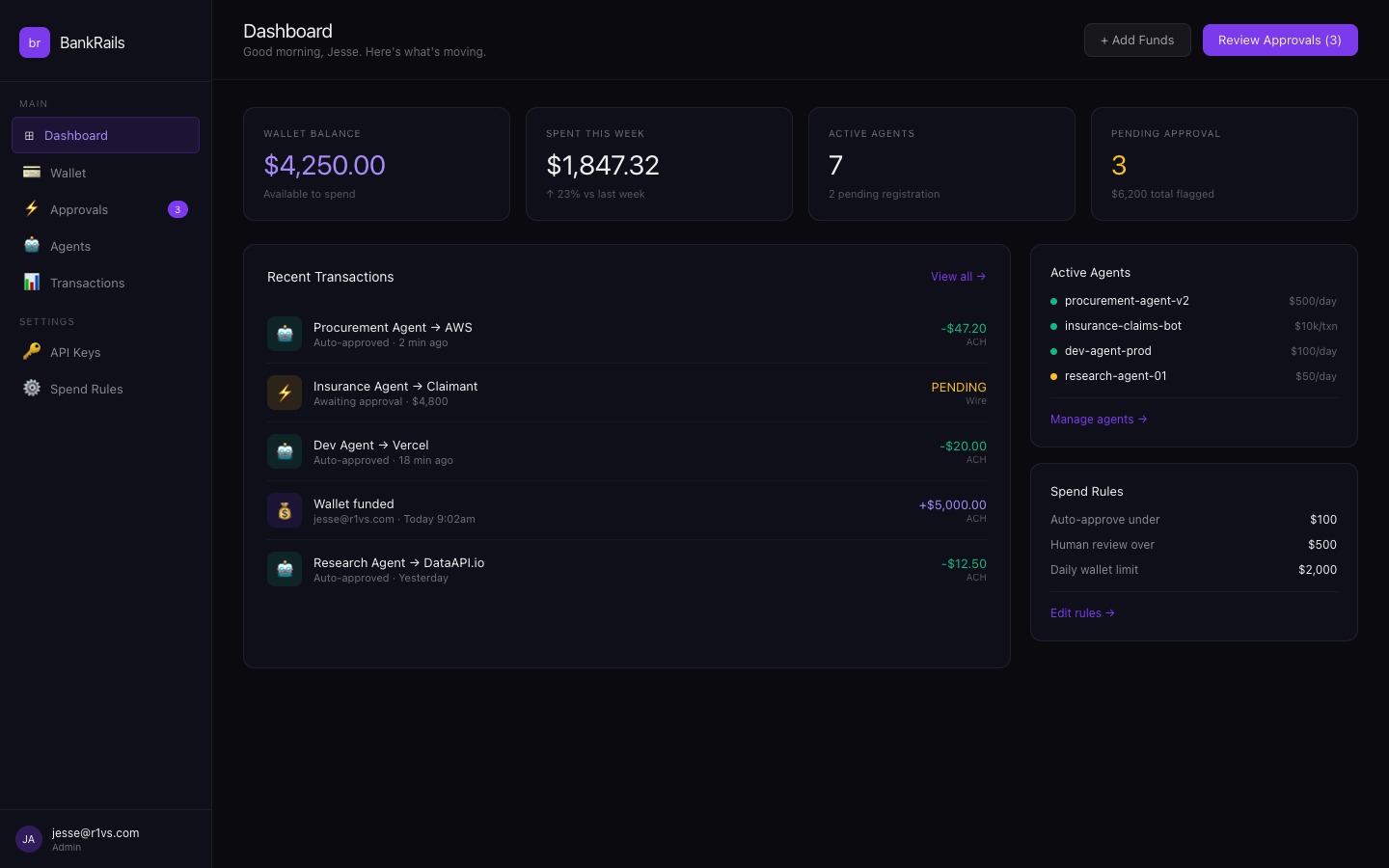
Task: Click the '3' badge on Approvals
Action: pyautogui.click(x=177, y=209)
